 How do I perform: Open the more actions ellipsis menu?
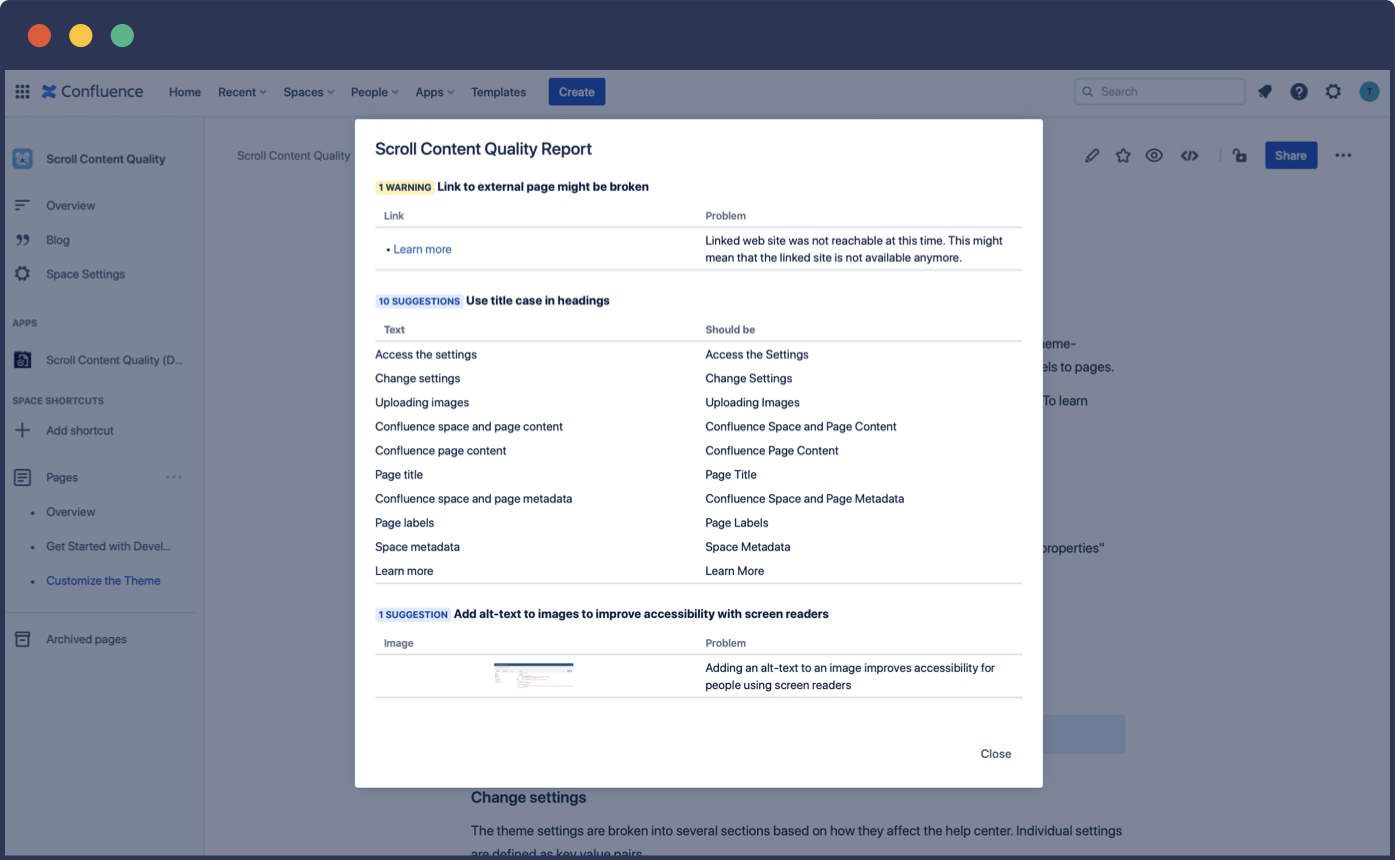tap(1343, 156)
